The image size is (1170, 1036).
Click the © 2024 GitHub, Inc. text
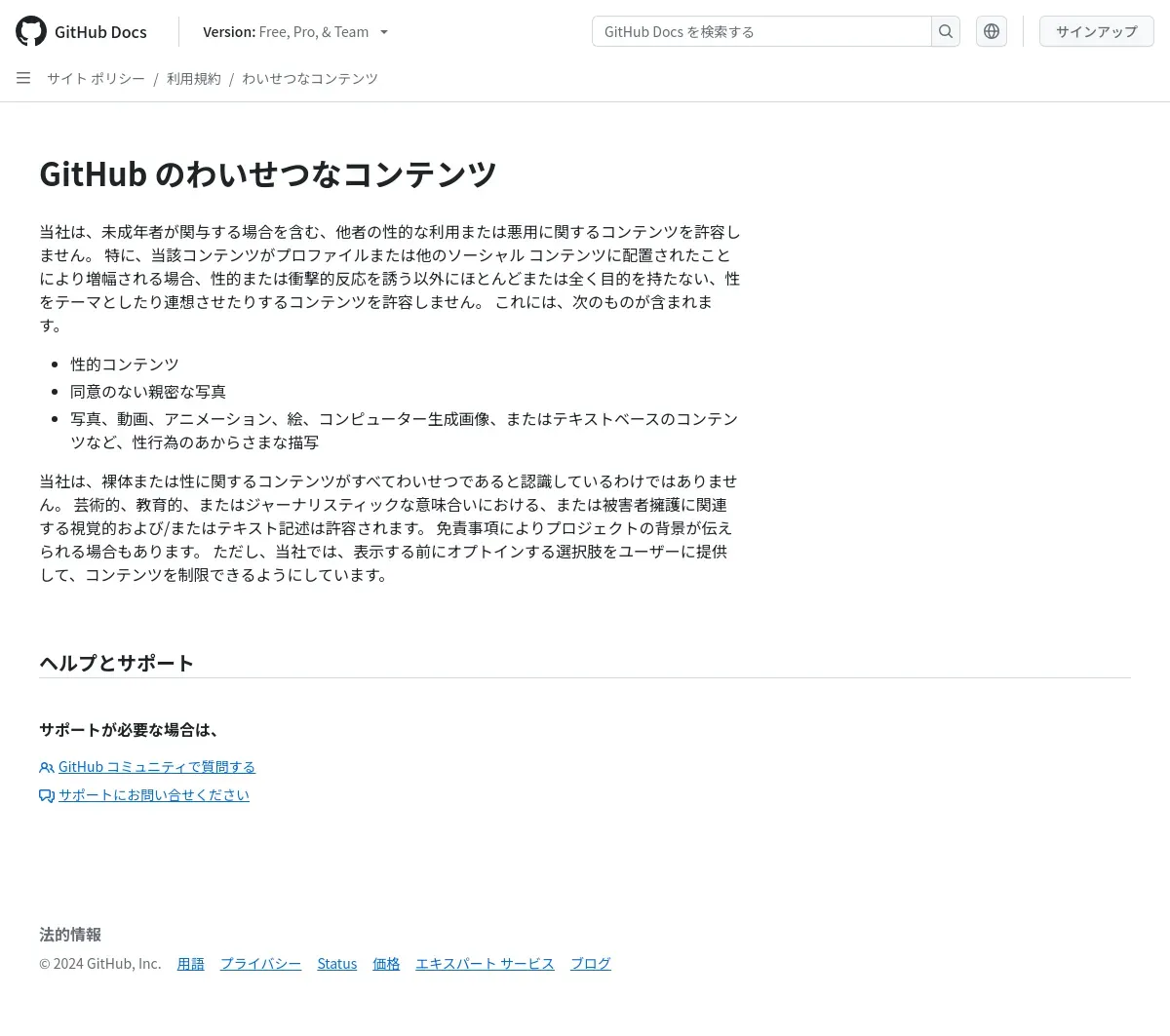point(100,964)
